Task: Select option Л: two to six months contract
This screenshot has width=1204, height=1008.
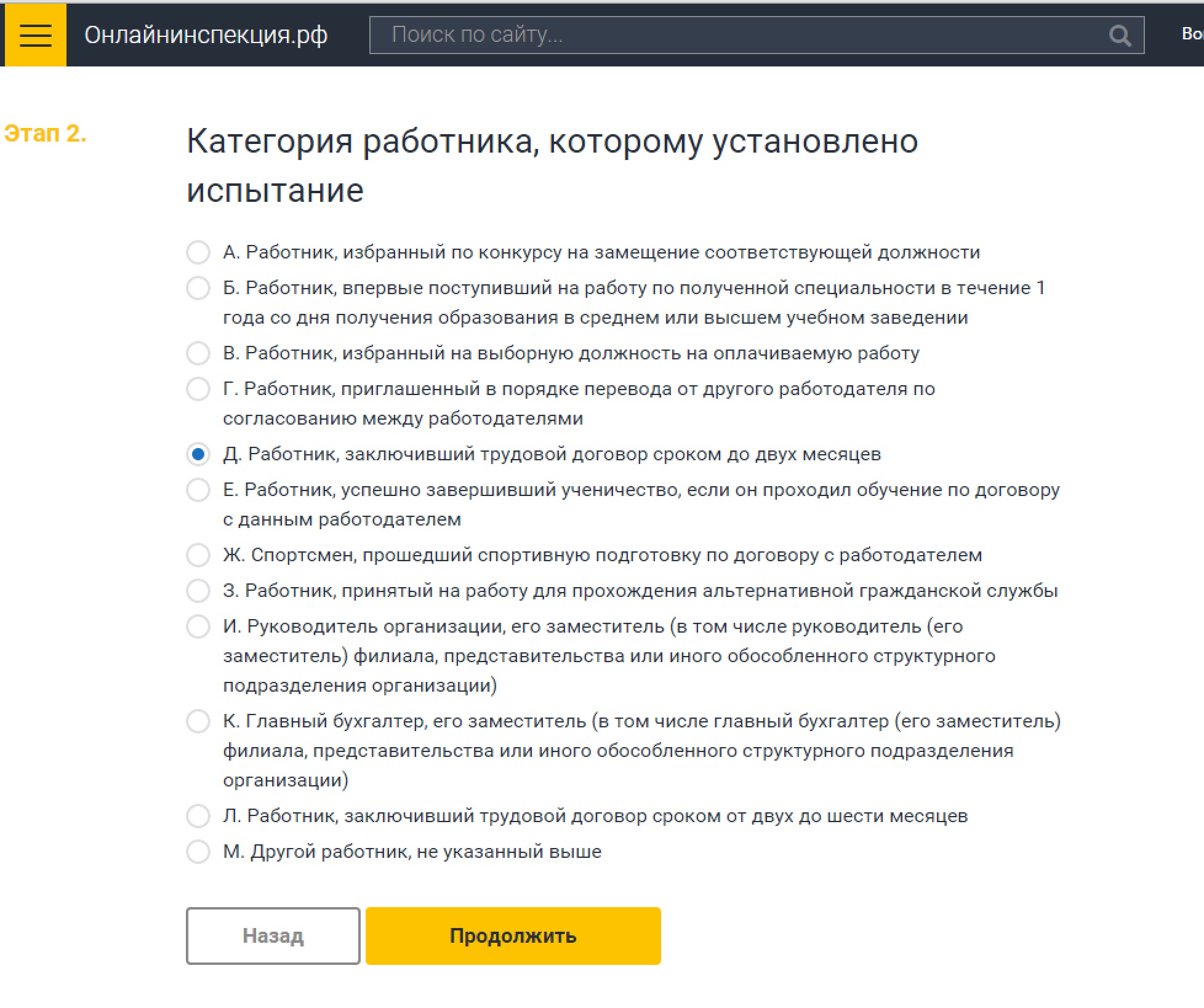Action: point(198,816)
